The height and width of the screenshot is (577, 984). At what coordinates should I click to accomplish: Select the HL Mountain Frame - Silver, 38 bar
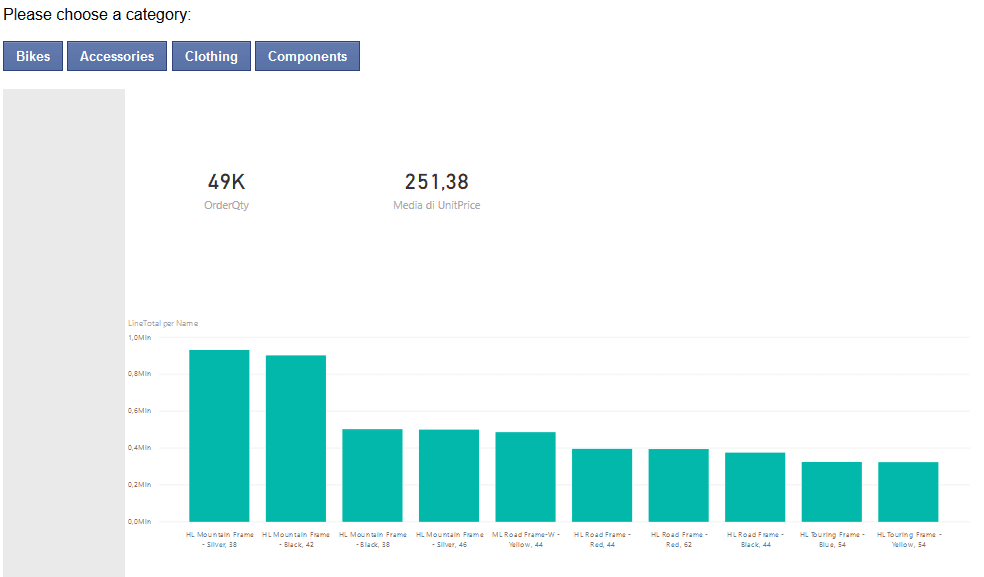pyautogui.click(x=218, y=435)
